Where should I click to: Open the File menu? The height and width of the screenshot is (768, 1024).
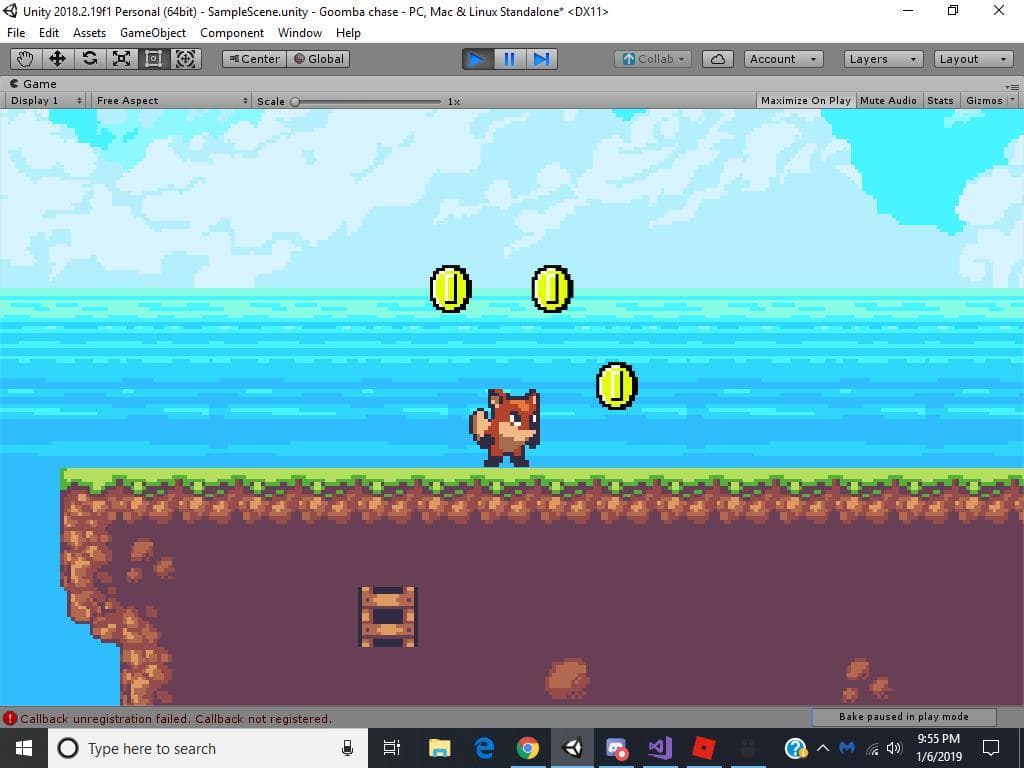click(16, 33)
